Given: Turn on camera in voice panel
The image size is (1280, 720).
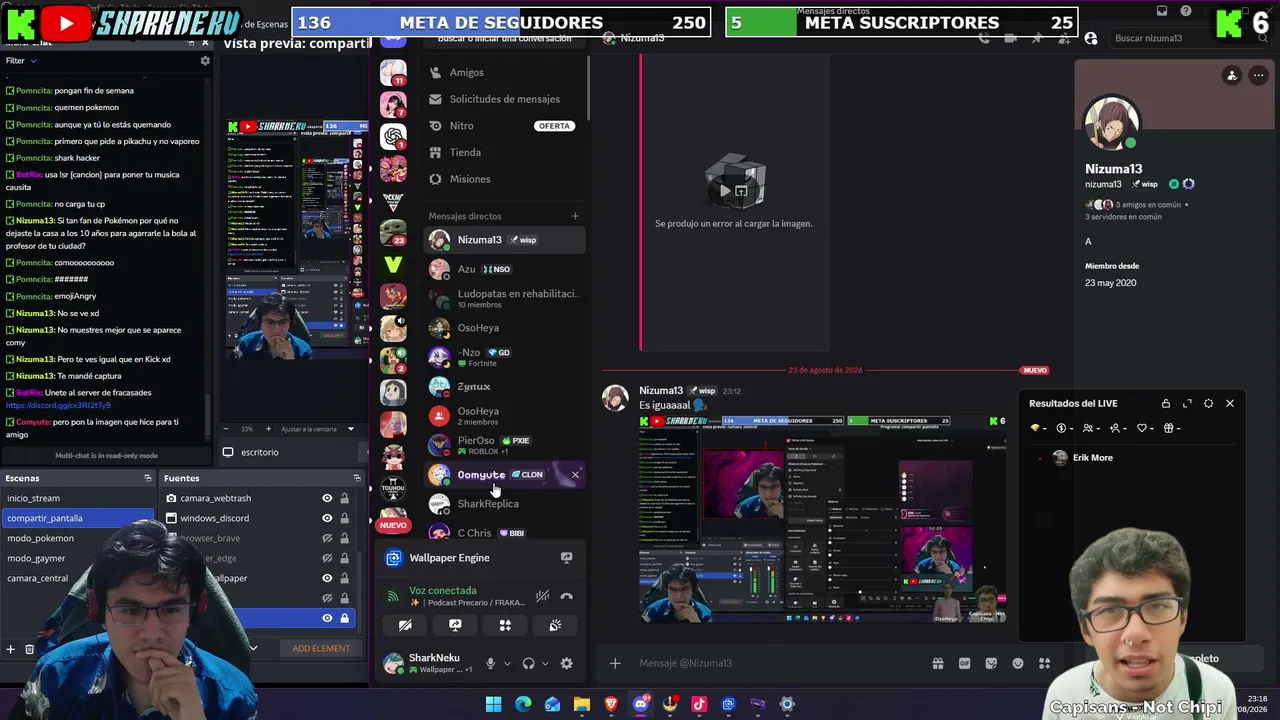Looking at the screenshot, I should (x=405, y=625).
